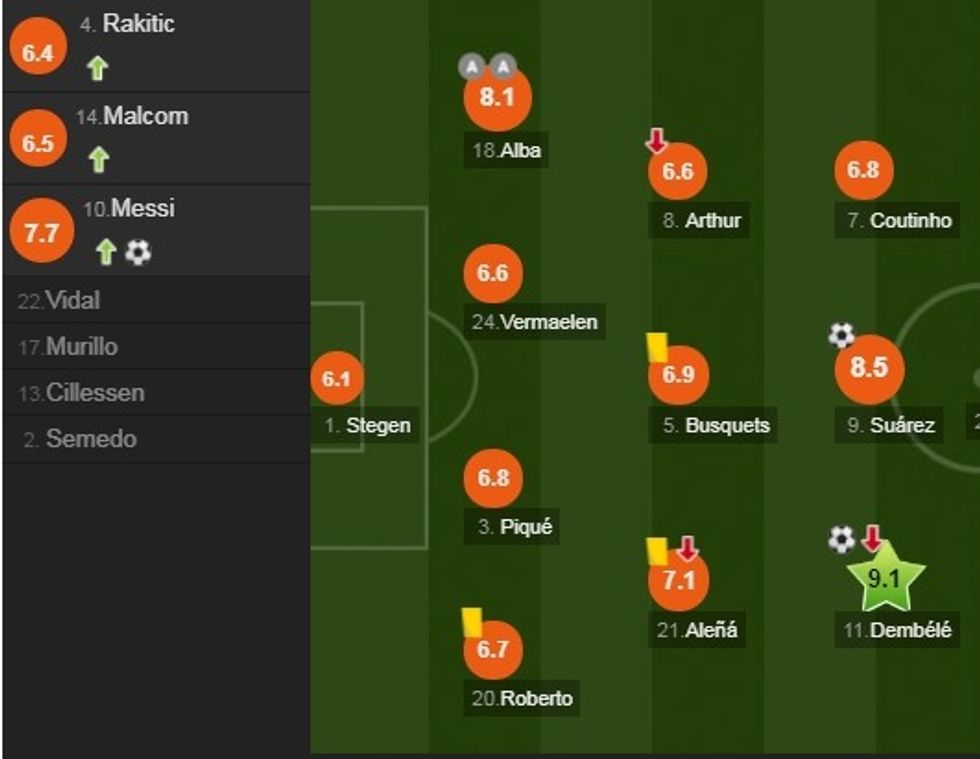Viewport: 980px width, 759px height.
Task: Click the red substitution arrow above Aleñá
Action: click(687, 548)
